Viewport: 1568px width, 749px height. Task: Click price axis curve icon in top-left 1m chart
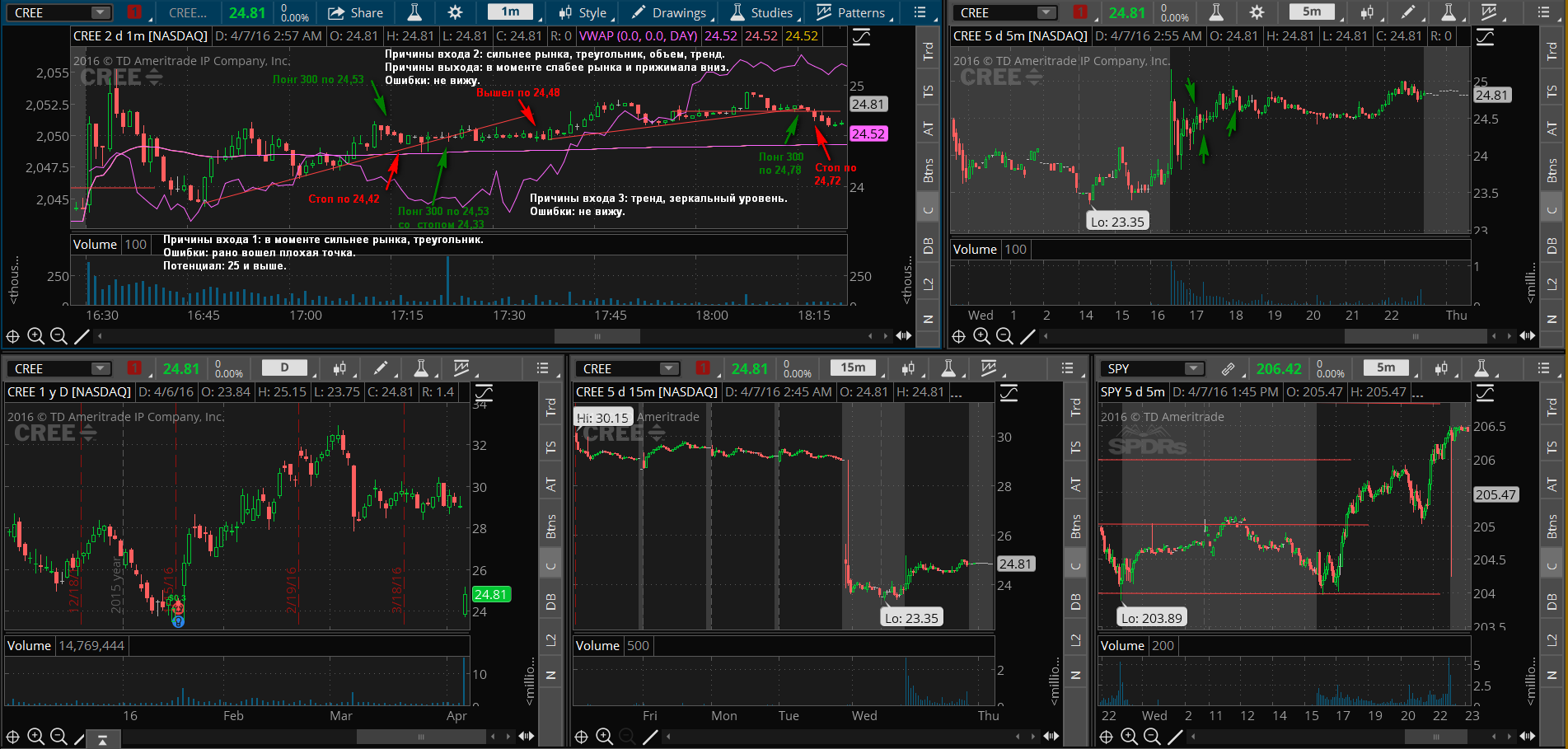861,37
